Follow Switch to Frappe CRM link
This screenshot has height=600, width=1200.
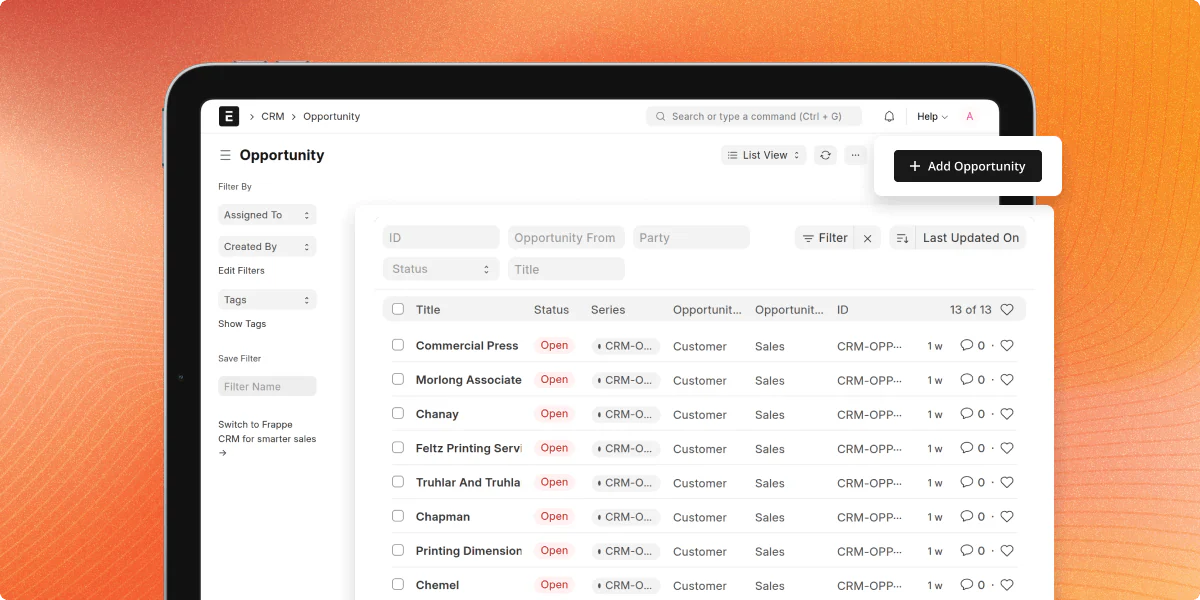tap(267, 439)
